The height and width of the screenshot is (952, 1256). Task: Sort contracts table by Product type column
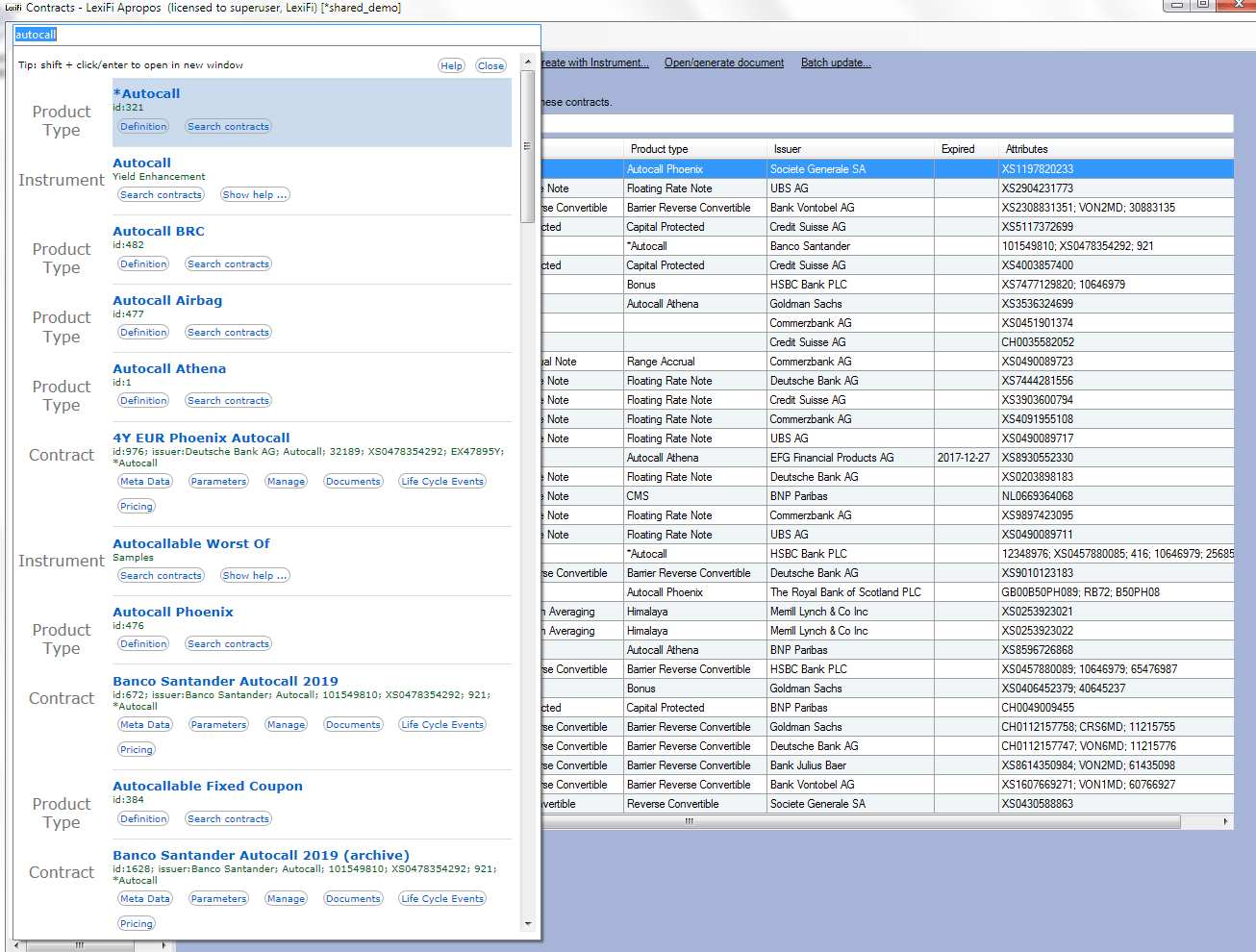(695, 149)
